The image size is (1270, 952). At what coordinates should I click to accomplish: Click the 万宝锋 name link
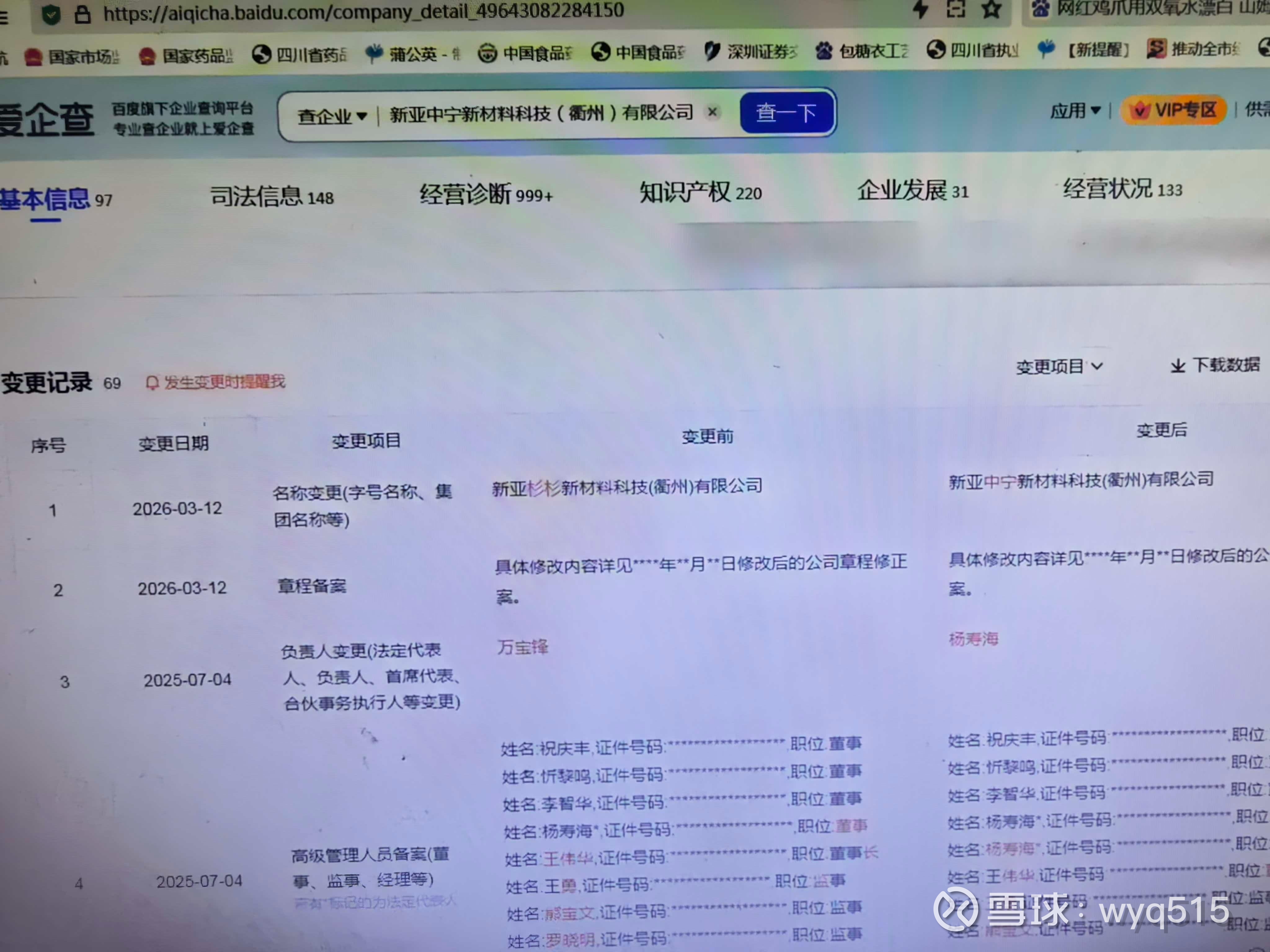(x=522, y=647)
